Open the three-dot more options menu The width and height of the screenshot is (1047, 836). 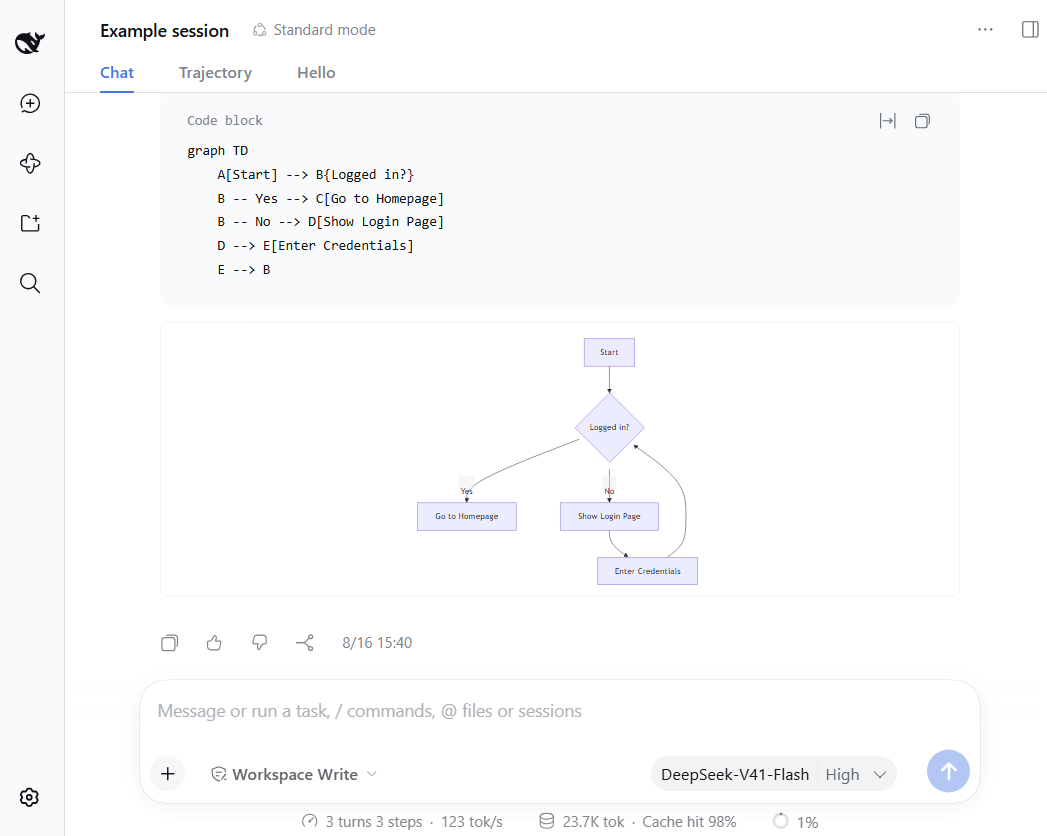click(x=985, y=29)
